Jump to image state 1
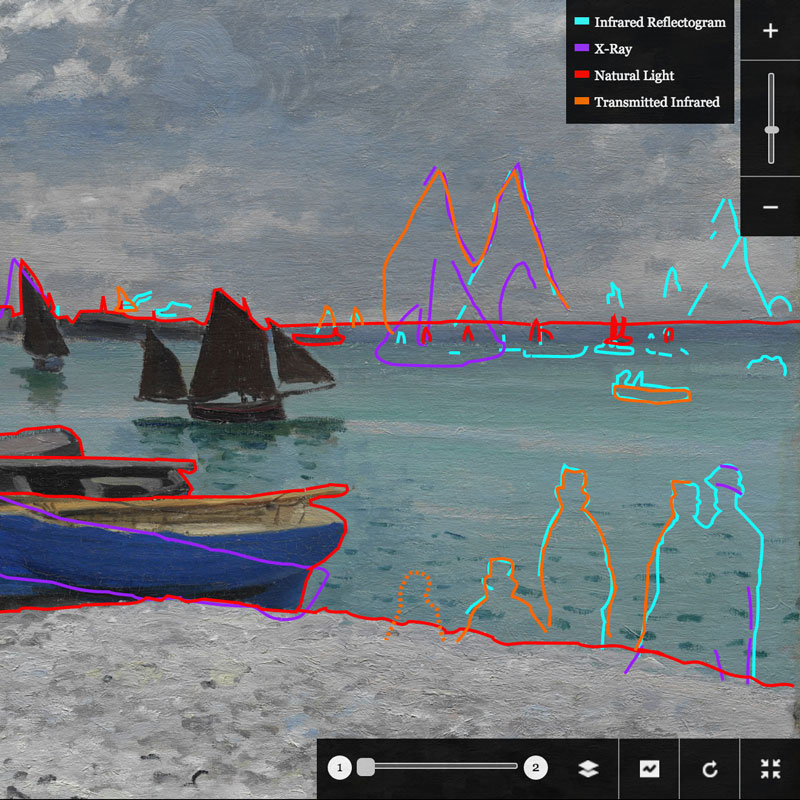800x800 pixels. click(339, 767)
